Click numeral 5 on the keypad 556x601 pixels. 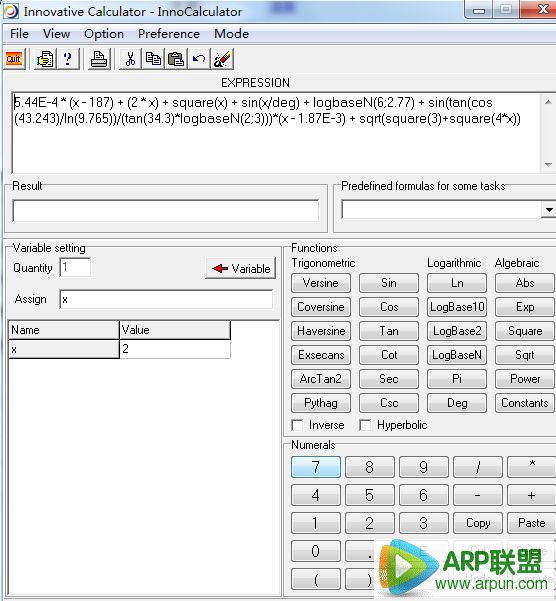tap(369, 495)
